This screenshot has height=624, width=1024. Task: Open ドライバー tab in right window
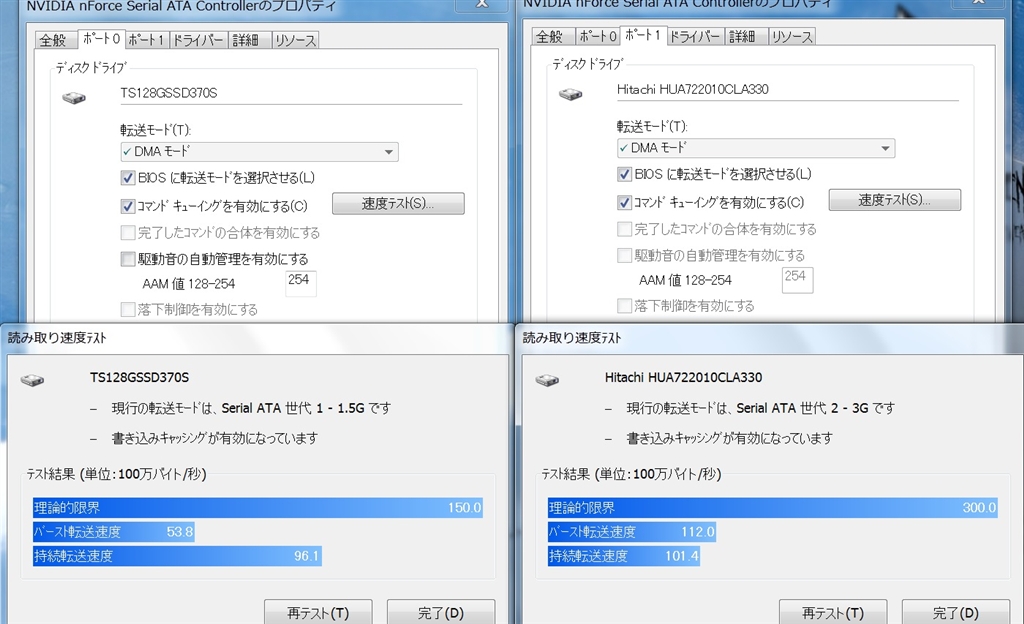[x=695, y=37]
